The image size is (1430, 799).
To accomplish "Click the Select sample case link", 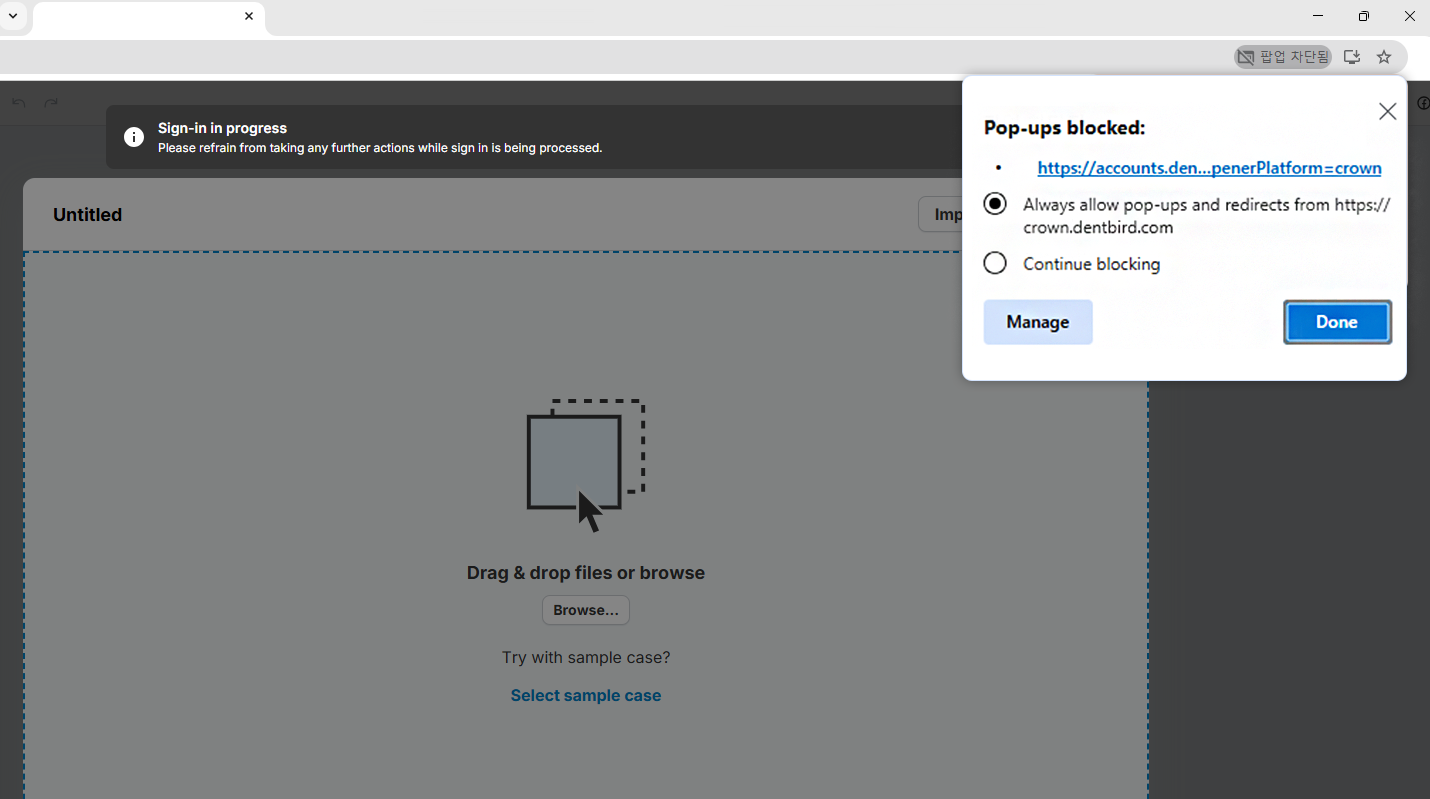I will click(586, 695).
